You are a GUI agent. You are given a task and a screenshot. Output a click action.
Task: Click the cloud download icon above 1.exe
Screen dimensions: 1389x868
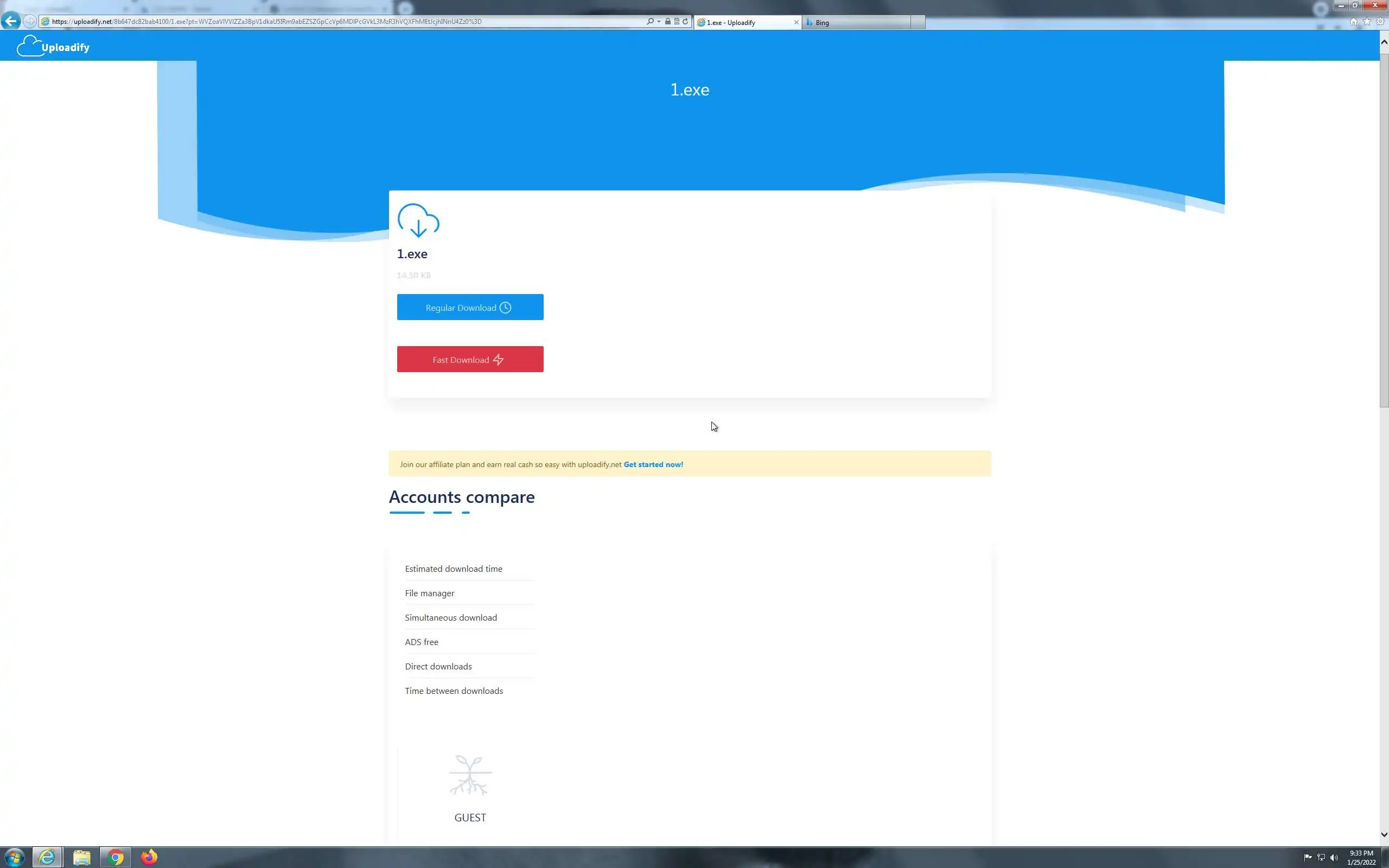click(418, 220)
